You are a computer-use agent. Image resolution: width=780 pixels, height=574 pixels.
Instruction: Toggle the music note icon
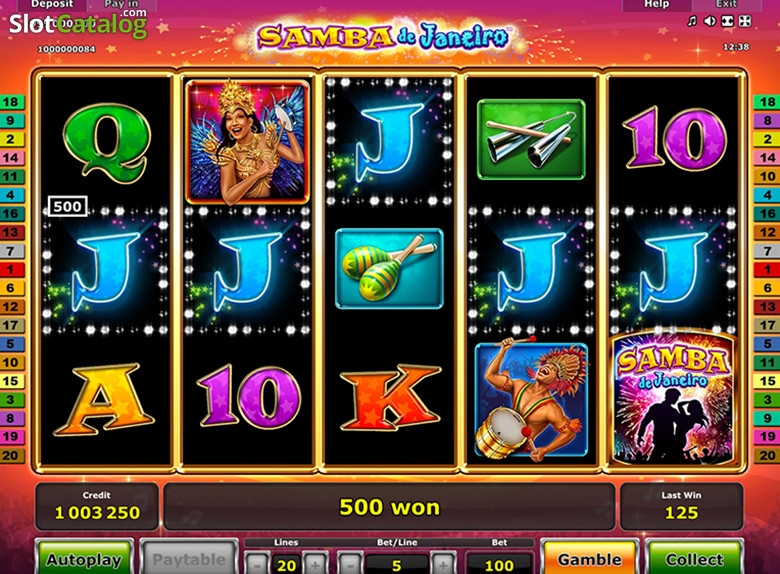tap(692, 21)
